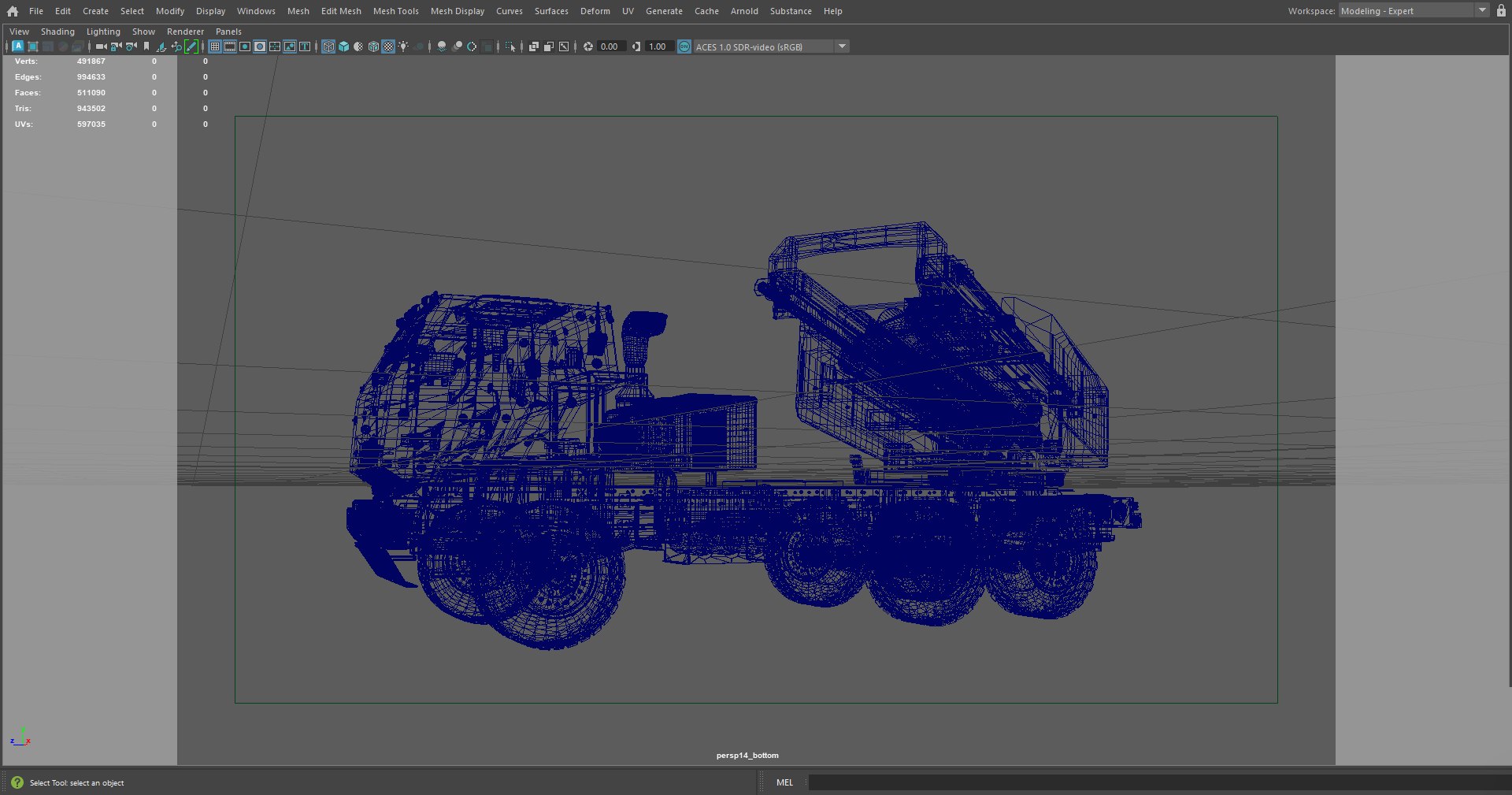Open the Edit Mesh menu
This screenshot has width=1512, height=795.
coord(341,11)
